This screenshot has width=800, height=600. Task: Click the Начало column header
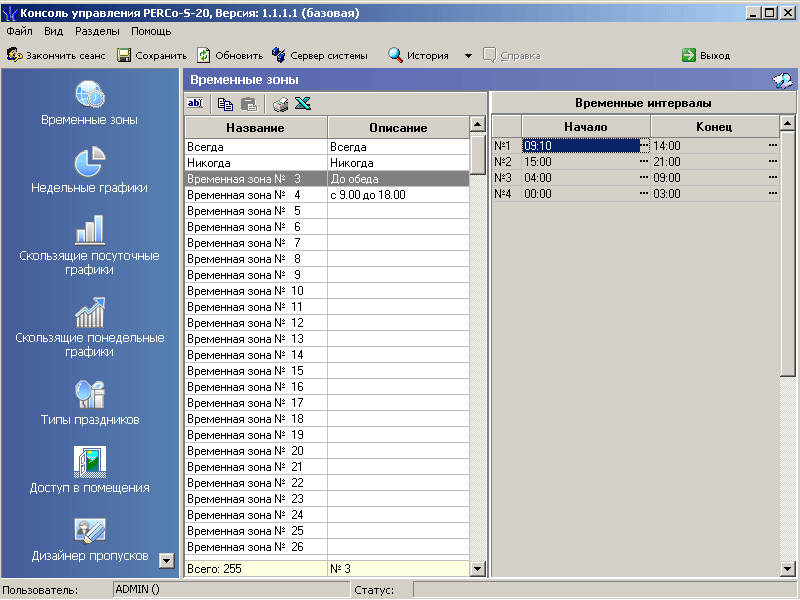586,127
